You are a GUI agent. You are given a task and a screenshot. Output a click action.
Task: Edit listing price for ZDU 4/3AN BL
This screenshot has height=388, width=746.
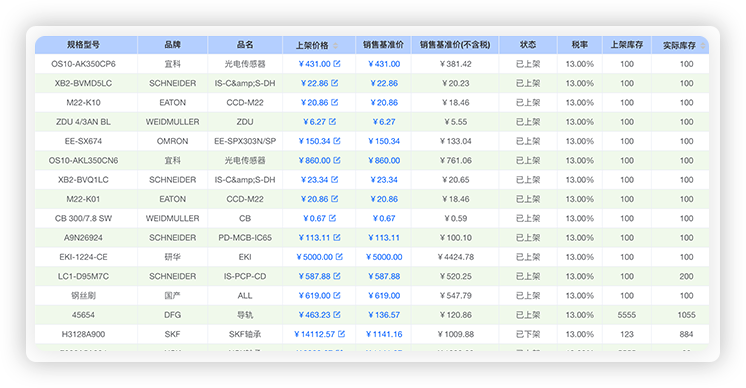pyautogui.click(x=332, y=121)
